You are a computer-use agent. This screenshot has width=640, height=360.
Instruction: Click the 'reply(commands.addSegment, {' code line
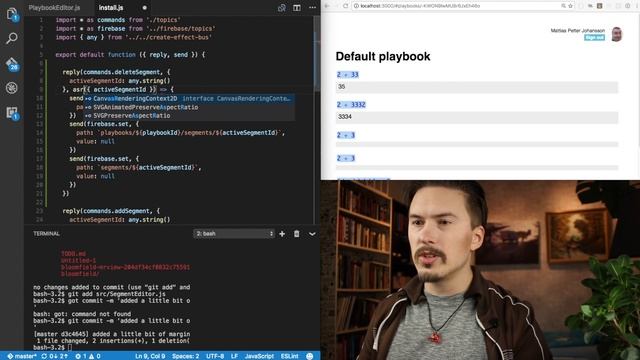point(111,211)
